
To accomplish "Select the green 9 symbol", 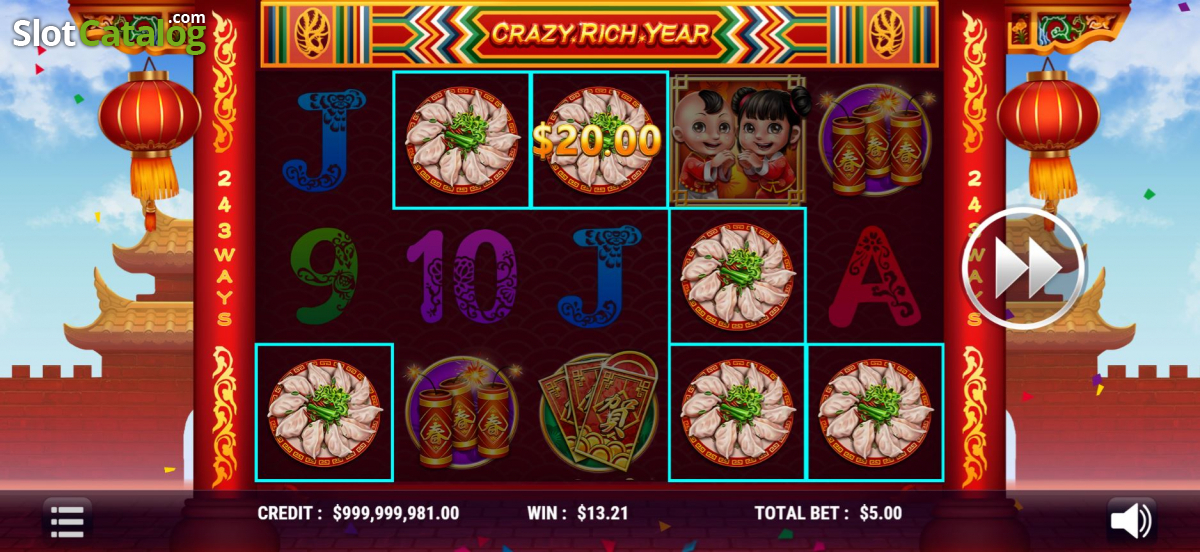I will tap(324, 276).
